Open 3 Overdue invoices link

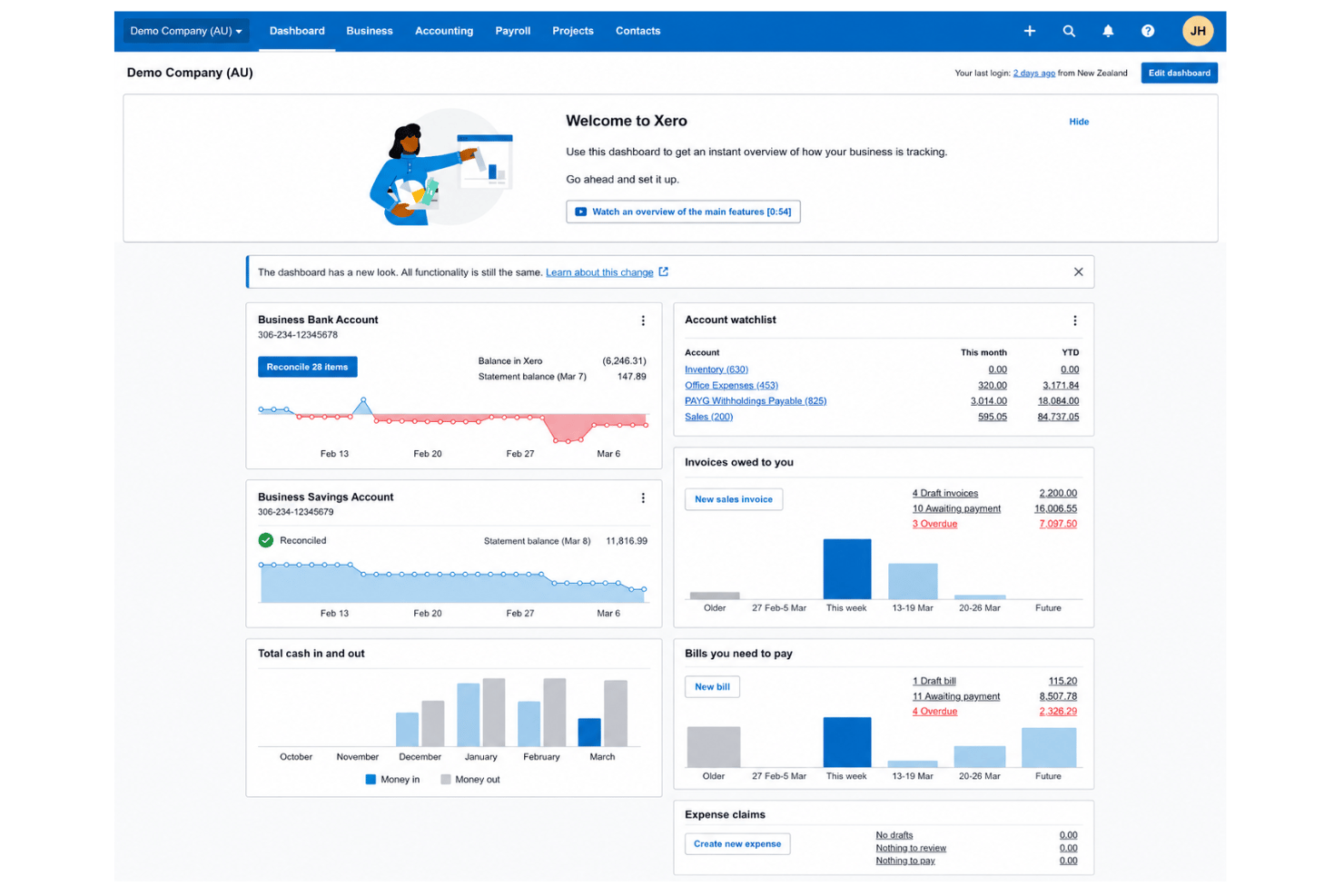[x=934, y=524]
